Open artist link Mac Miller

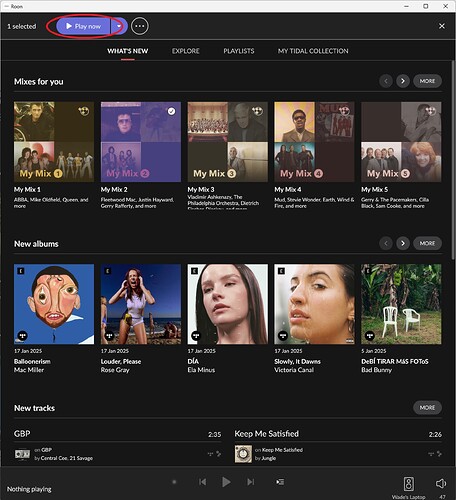click(29, 370)
